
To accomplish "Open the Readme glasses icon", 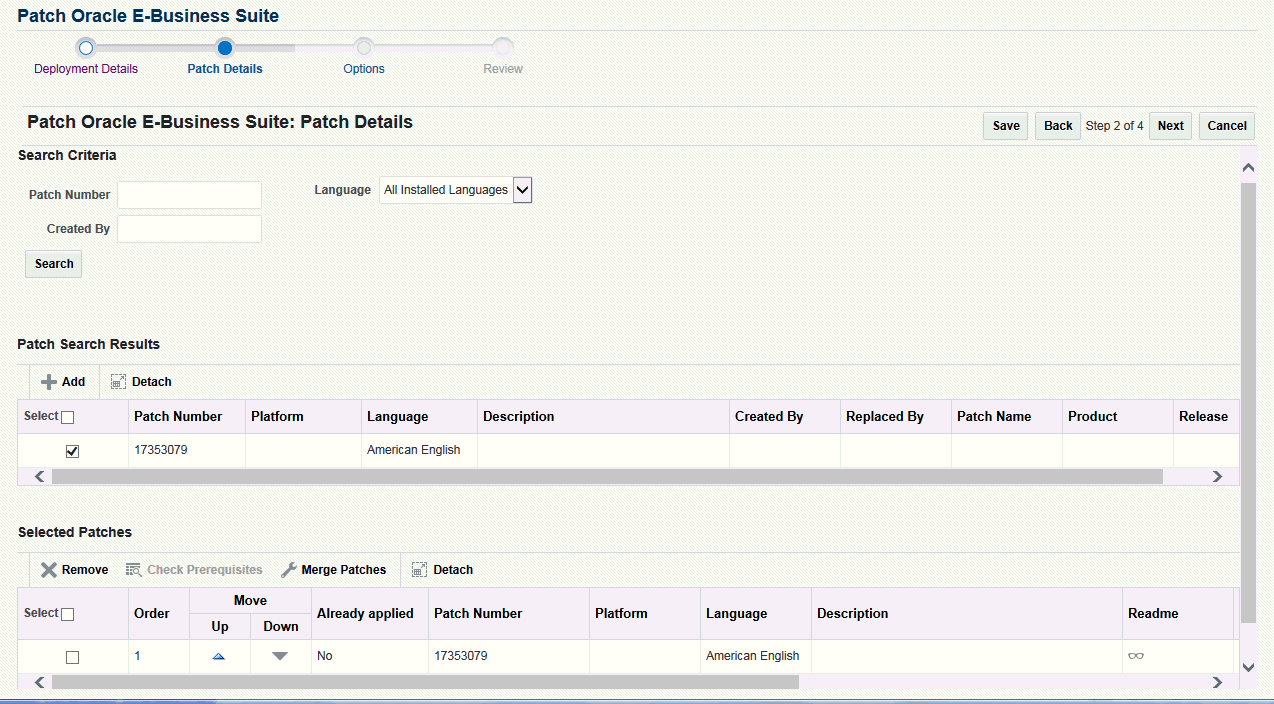I will pos(1136,657).
